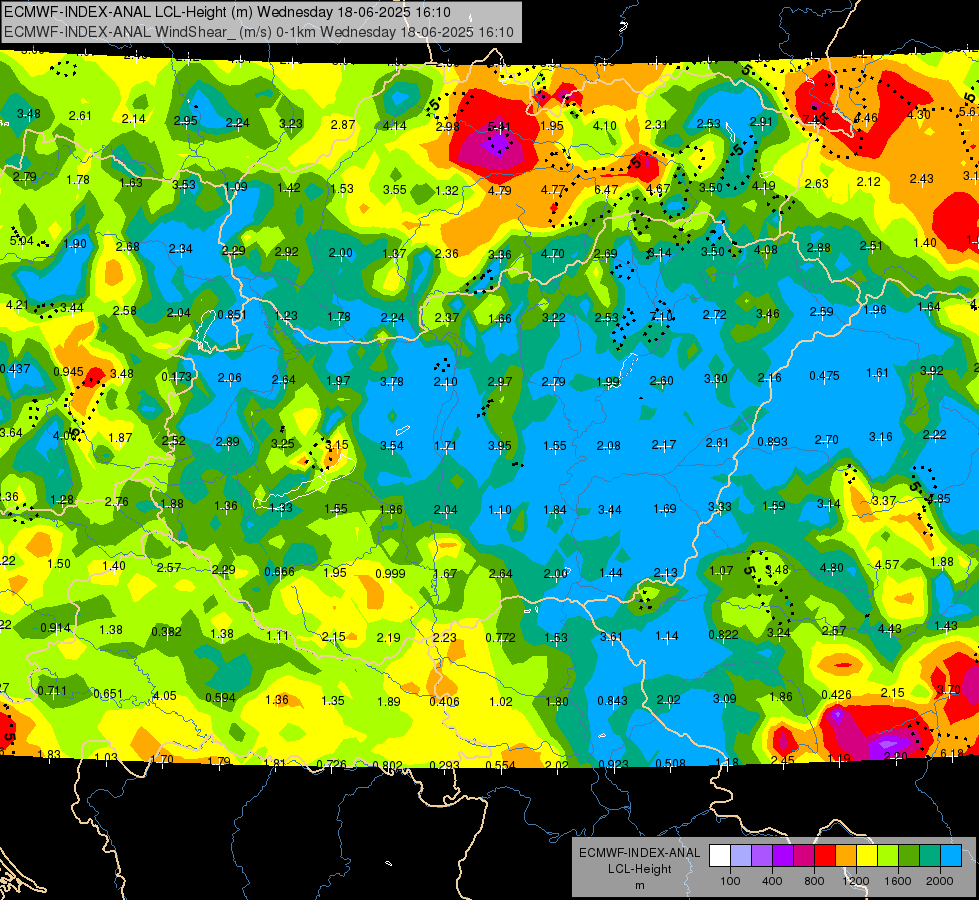This screenshot has height=900, width=979.
Task: Click wind shear value 0.945
Action: [68, 372]
